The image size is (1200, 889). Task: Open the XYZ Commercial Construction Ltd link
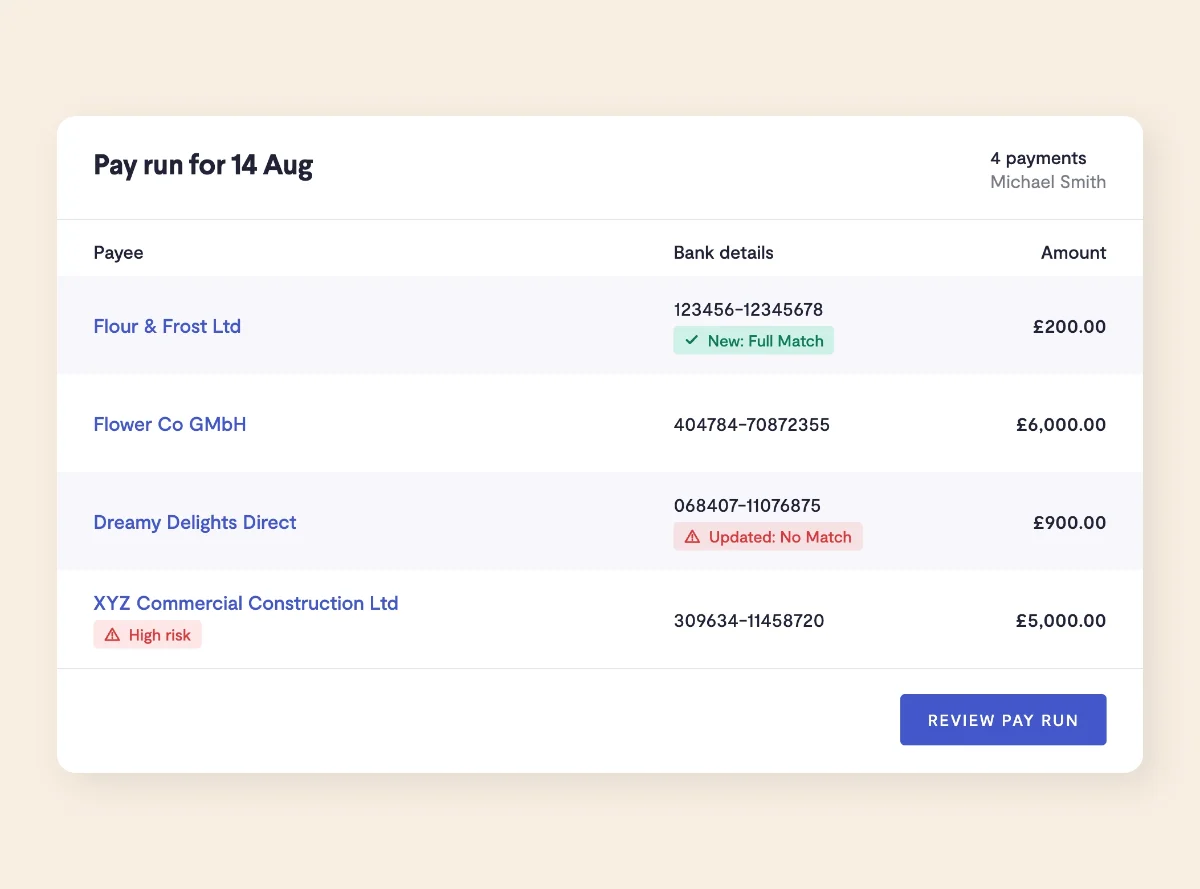[x=246, y=603]
